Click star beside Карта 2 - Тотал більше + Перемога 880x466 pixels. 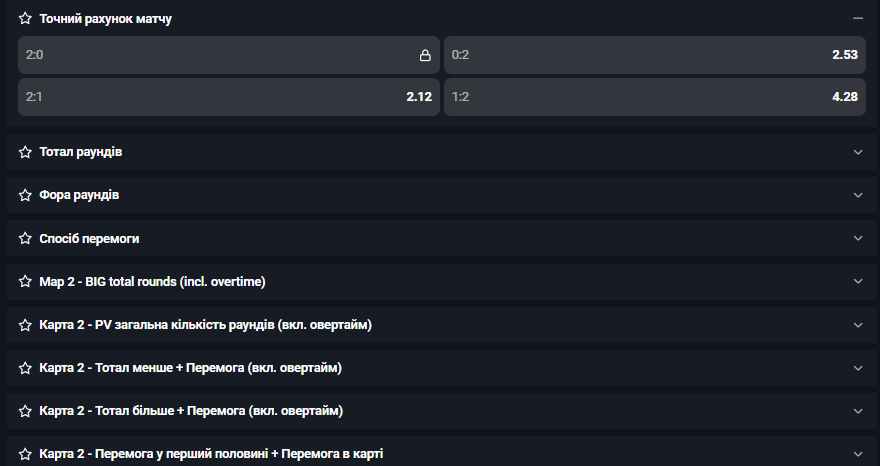25,411
